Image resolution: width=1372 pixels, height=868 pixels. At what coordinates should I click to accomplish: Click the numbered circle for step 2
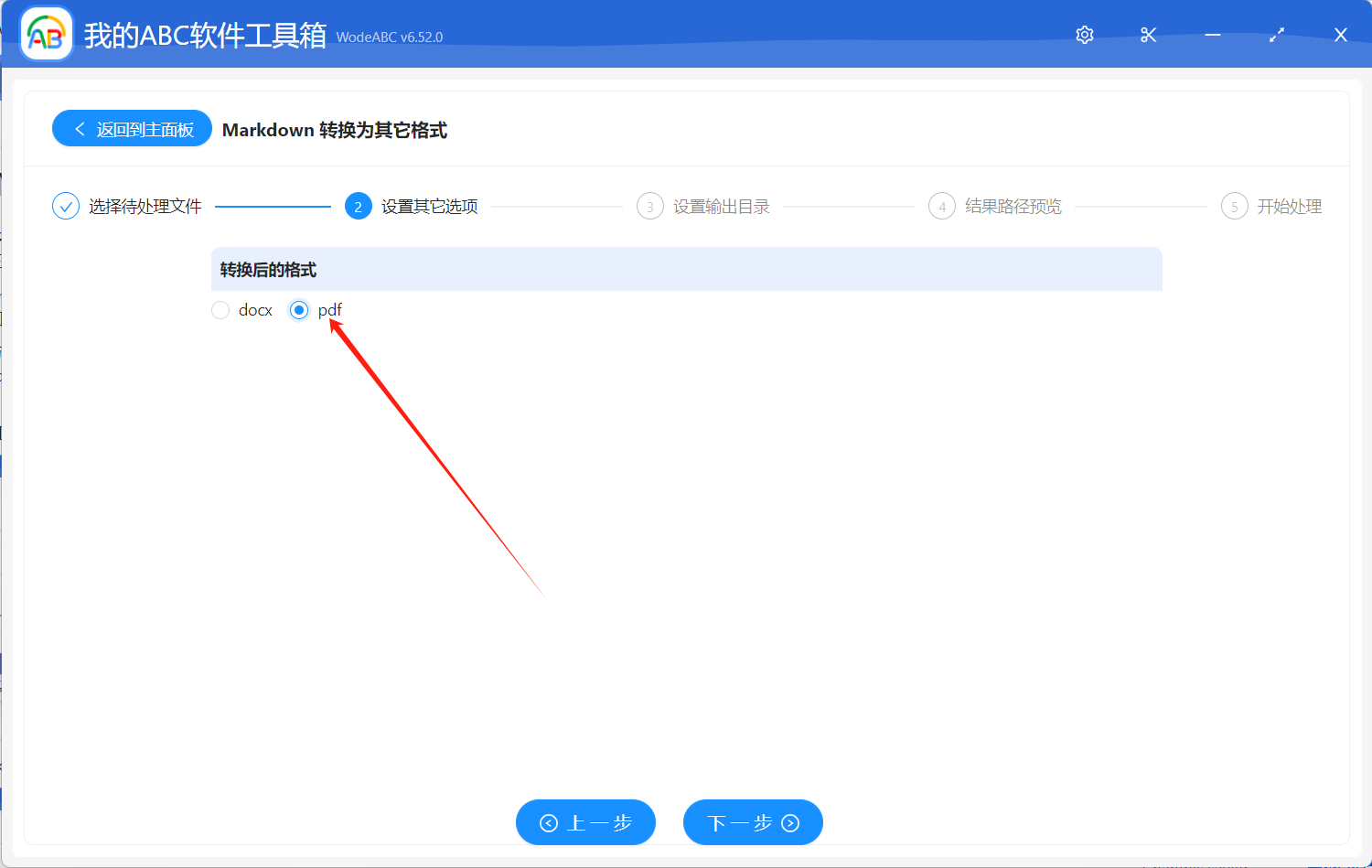358,206
